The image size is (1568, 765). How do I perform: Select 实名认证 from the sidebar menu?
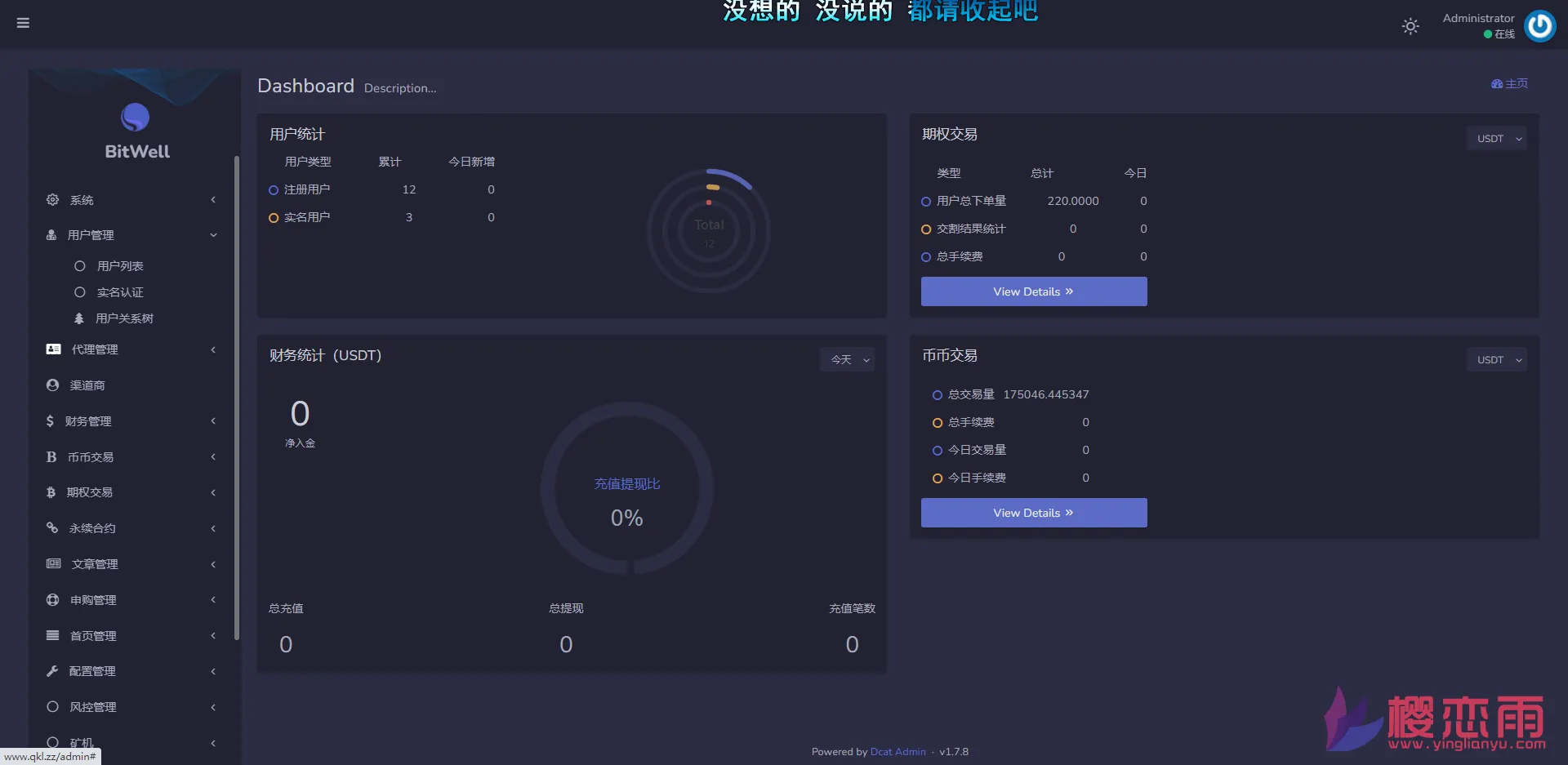[119, 292]
